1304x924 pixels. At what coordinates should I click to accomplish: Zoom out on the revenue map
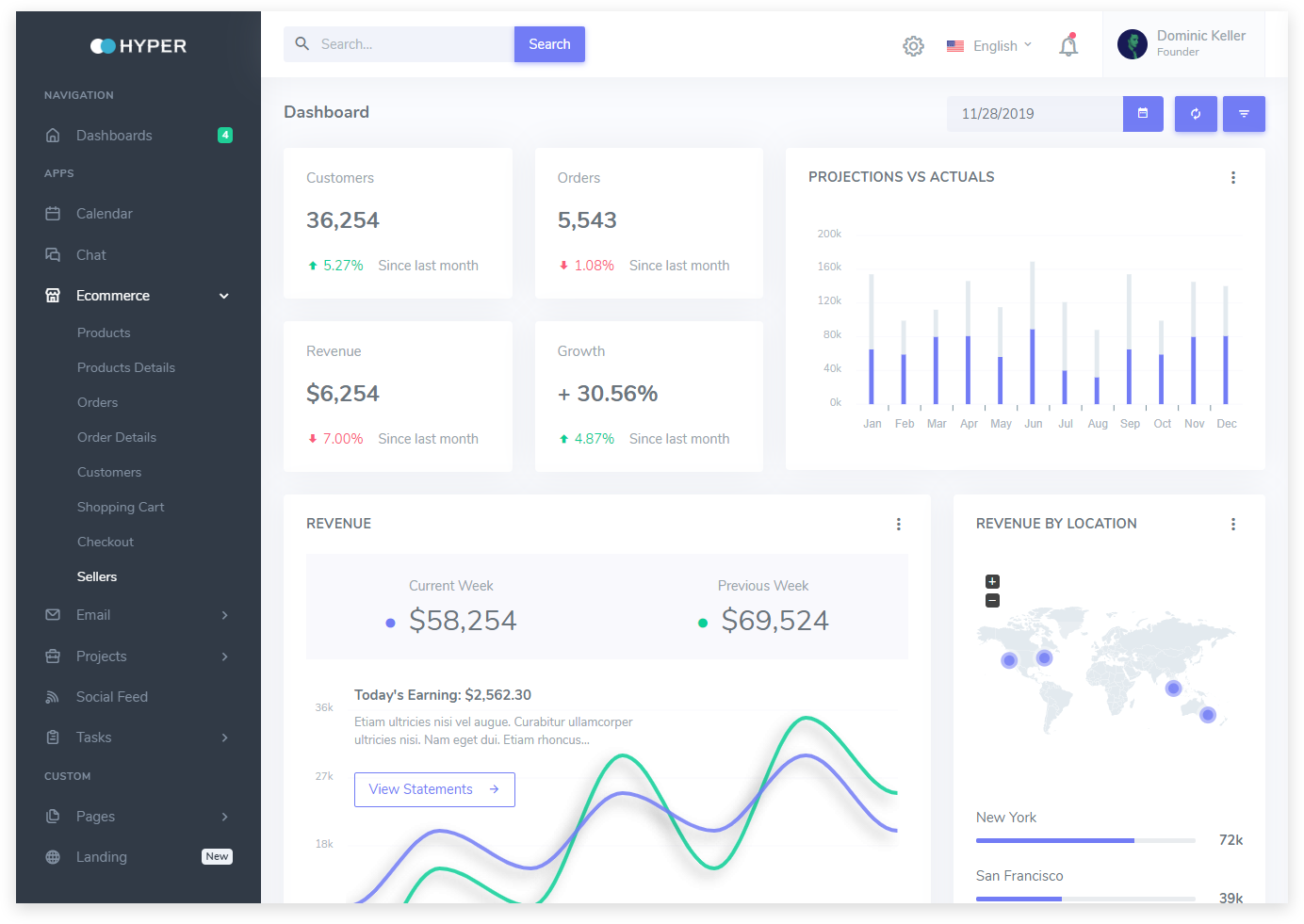992,601
